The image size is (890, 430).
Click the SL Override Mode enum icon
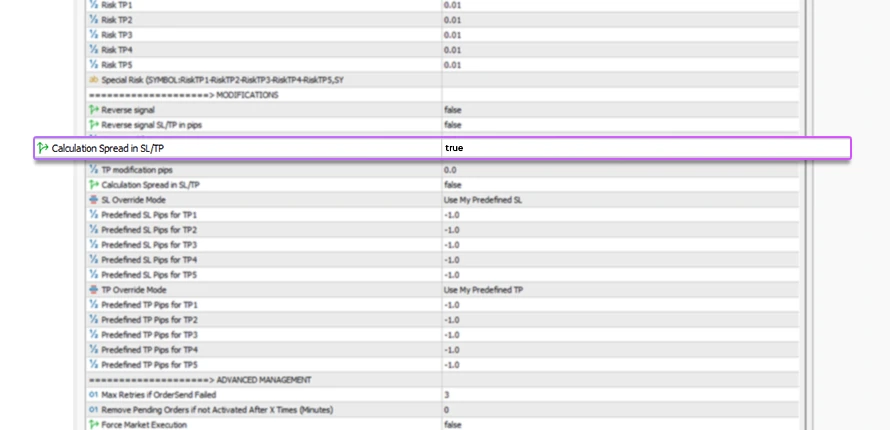(94, 200)
